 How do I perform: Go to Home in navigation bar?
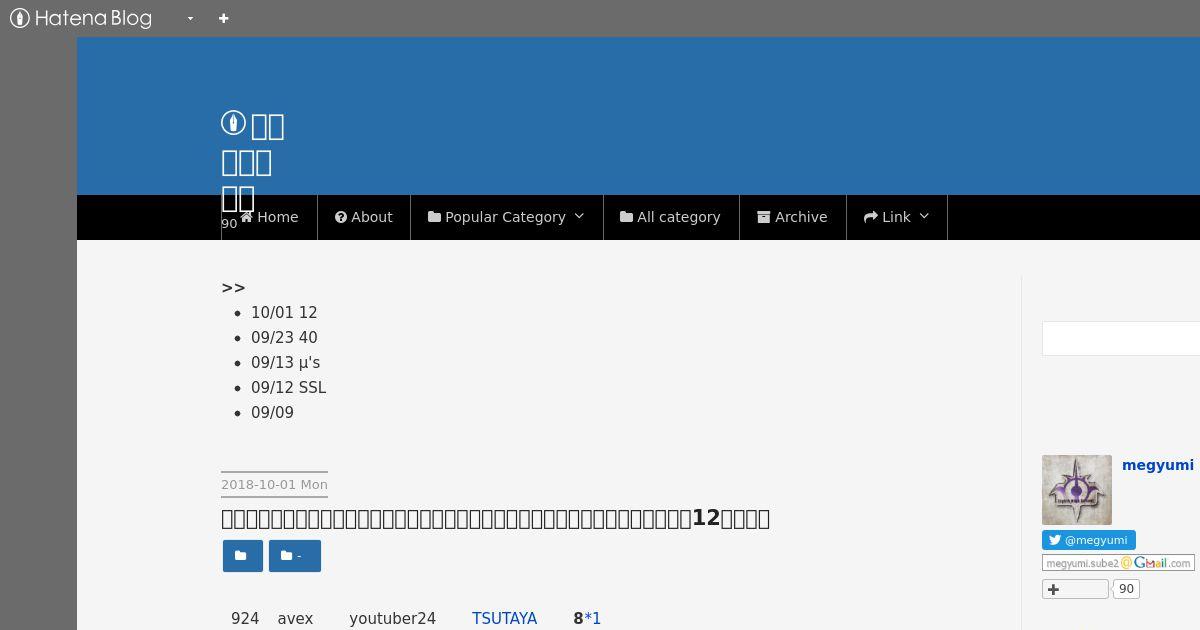tap(269, 217)
